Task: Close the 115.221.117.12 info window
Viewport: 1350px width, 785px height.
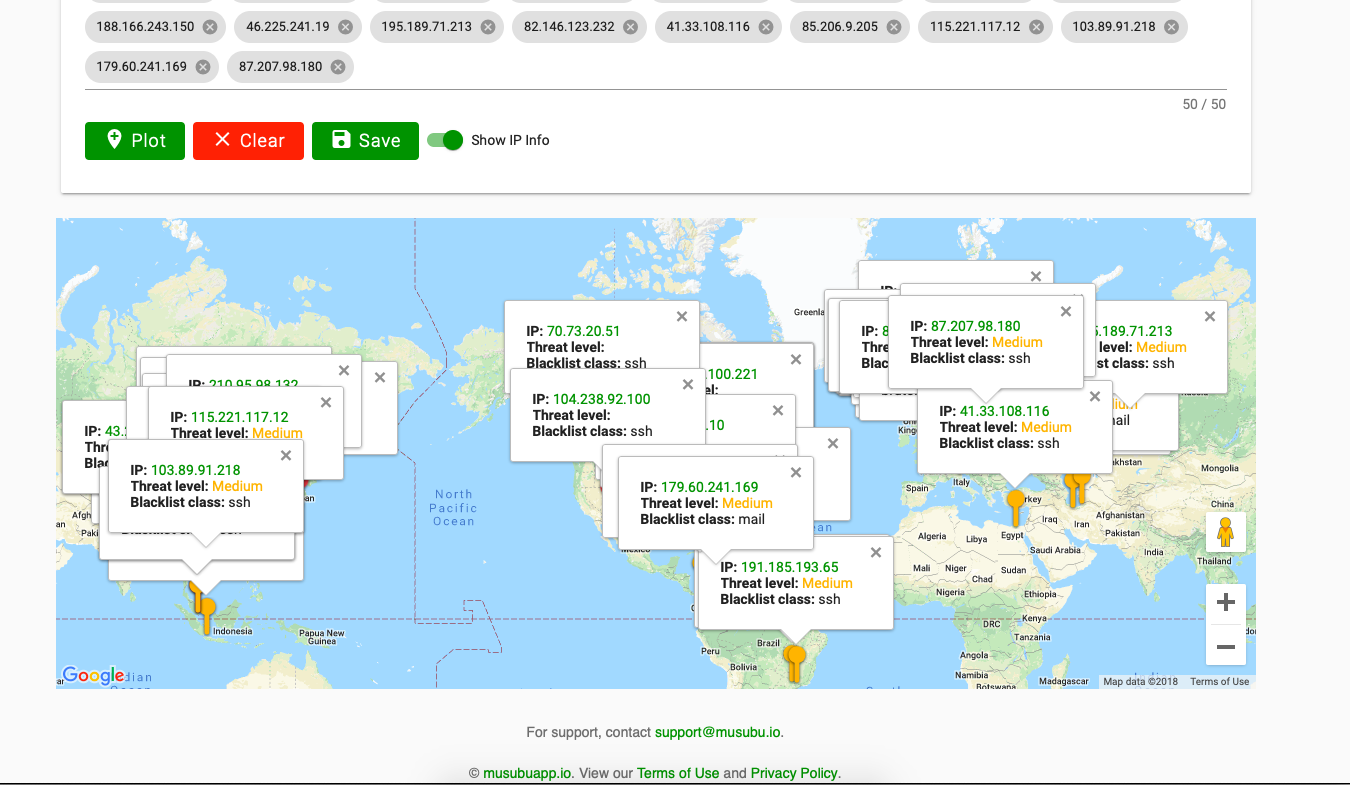Action: [x=326, y=403]
